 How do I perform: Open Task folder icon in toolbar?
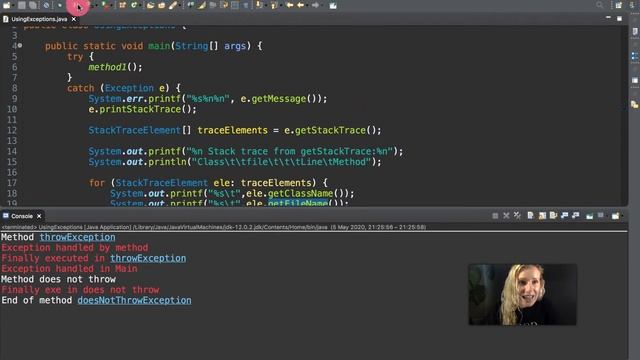tap(162, 5)
